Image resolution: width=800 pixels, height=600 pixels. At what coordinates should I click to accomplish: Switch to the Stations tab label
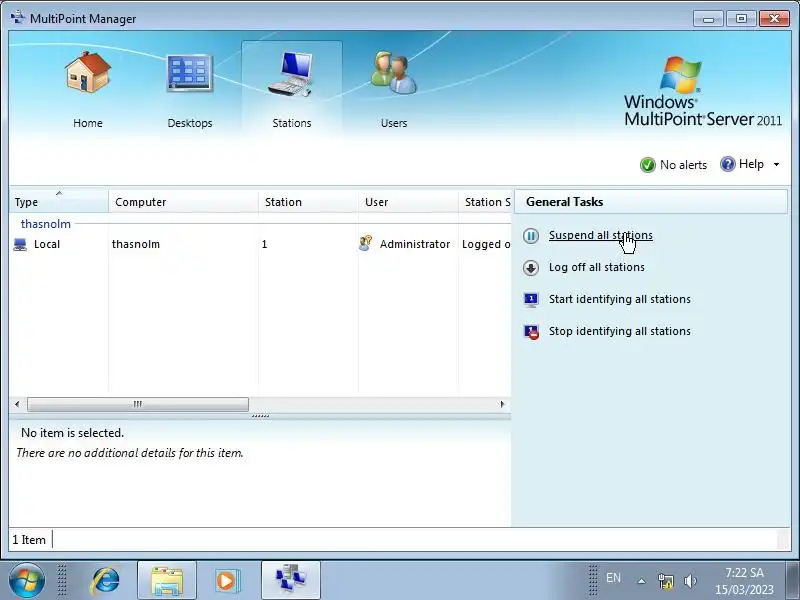pos(292,123)
